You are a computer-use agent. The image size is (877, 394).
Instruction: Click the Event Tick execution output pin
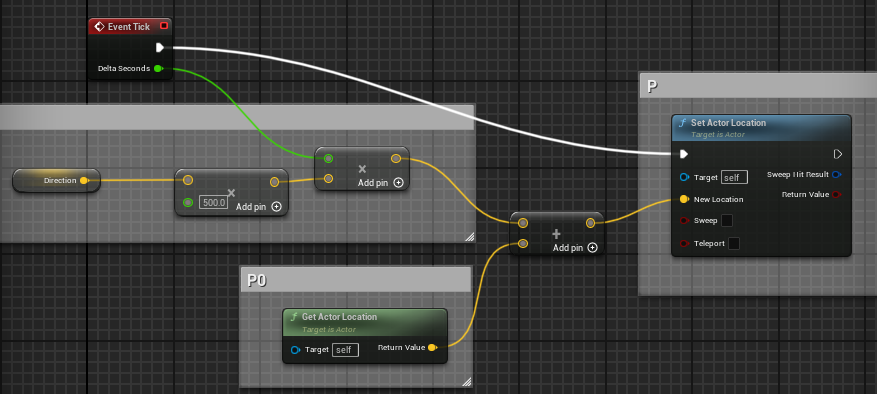point(160,48)
